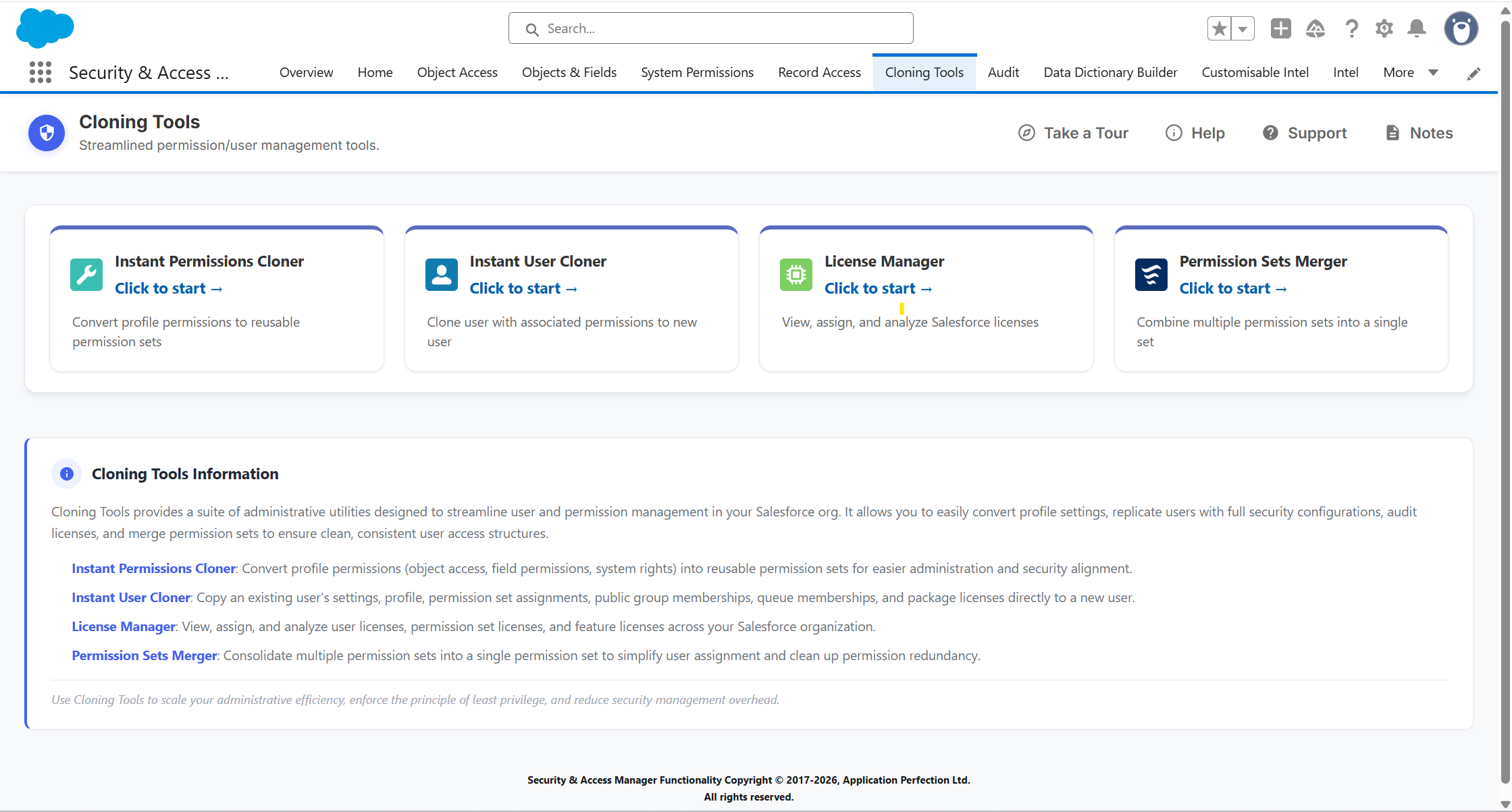1512x812 pixels.
Task: Click the License Manager chip icon
Action: [x=796, y=275]
